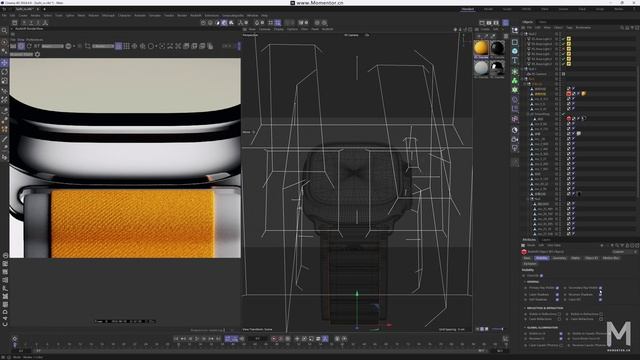The width and height of the screenshot is (640, 360).
Task: Open the Render menu in main menu bar
Action: coord(182,16)
